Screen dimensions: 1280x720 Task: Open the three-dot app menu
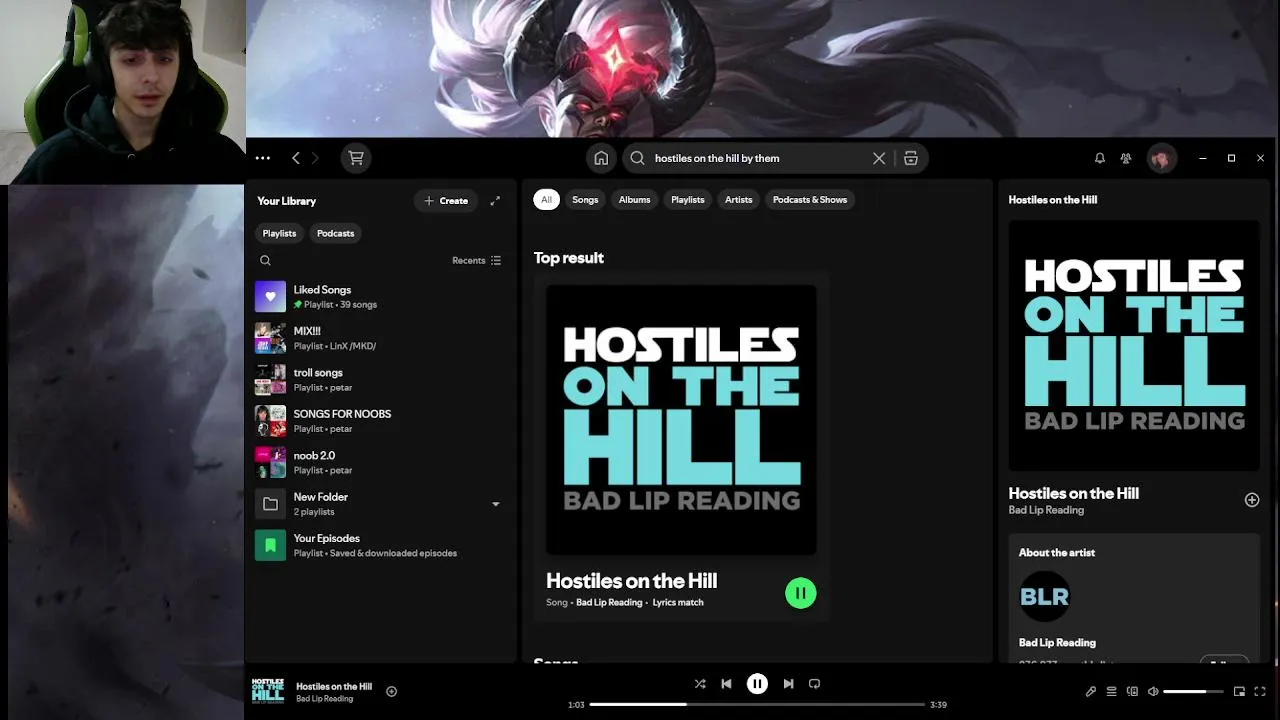point(262,158)
